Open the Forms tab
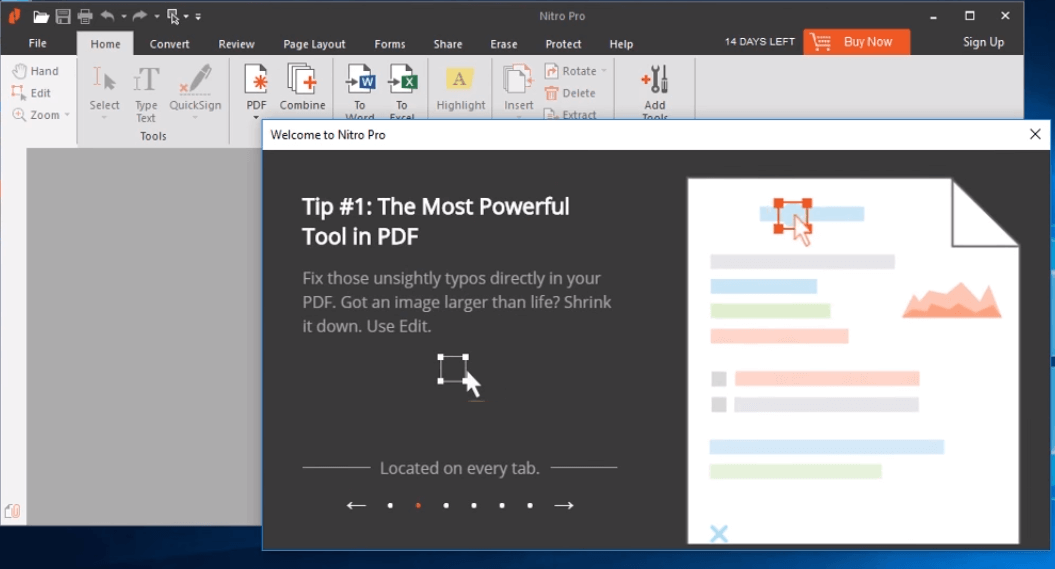 pos(390,44)
